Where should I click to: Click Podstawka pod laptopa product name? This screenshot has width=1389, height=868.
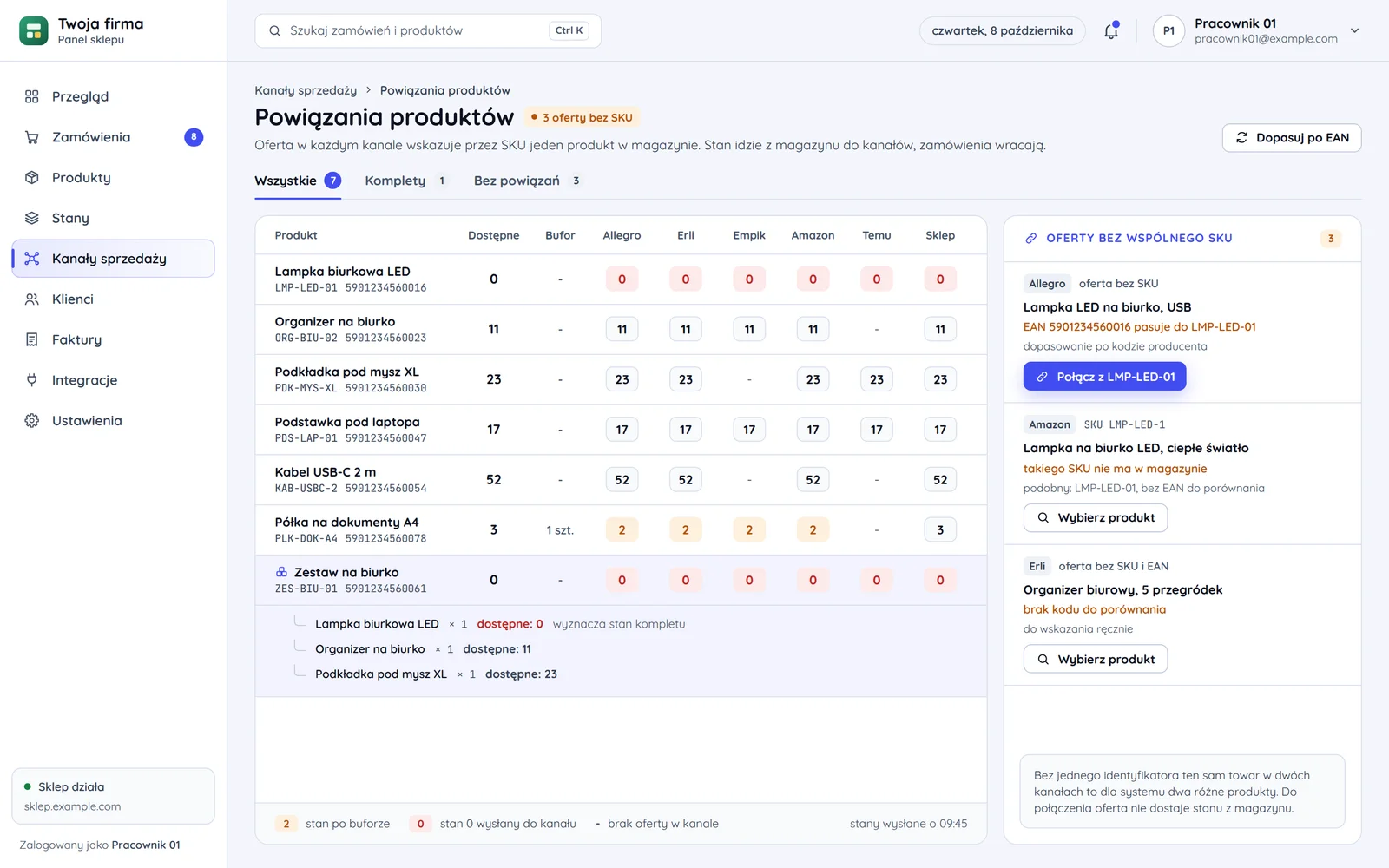coord(347,422)
